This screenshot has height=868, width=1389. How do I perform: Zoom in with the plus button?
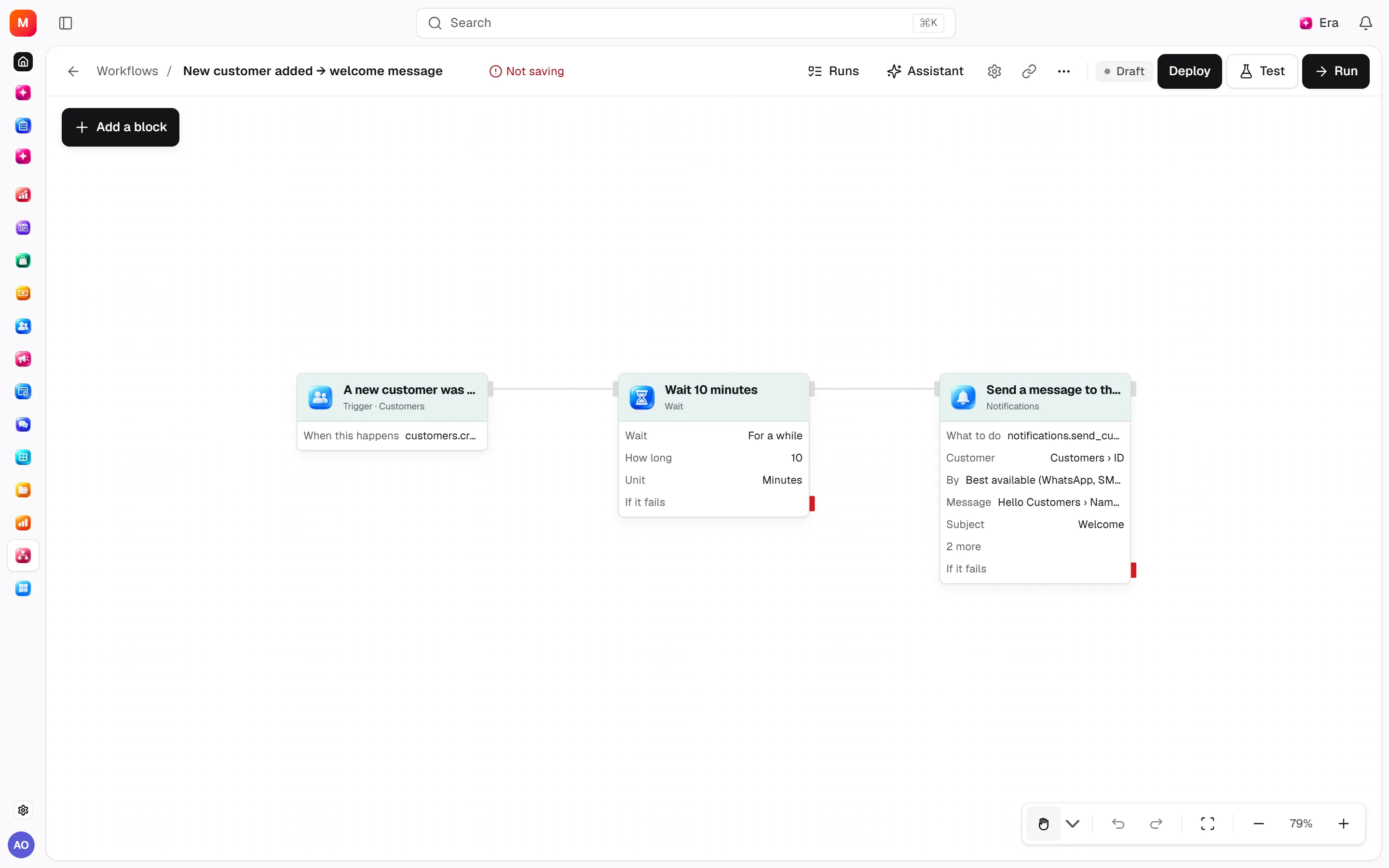tap(1343, 824)
